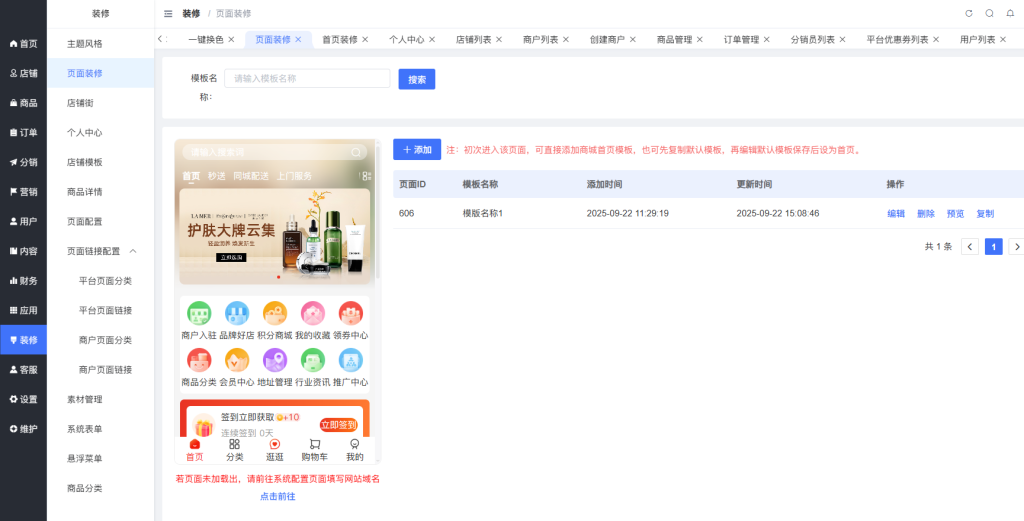Click the 添加 button
The width and height of the screenshot is (1024, 521).
tap(417, 150)
